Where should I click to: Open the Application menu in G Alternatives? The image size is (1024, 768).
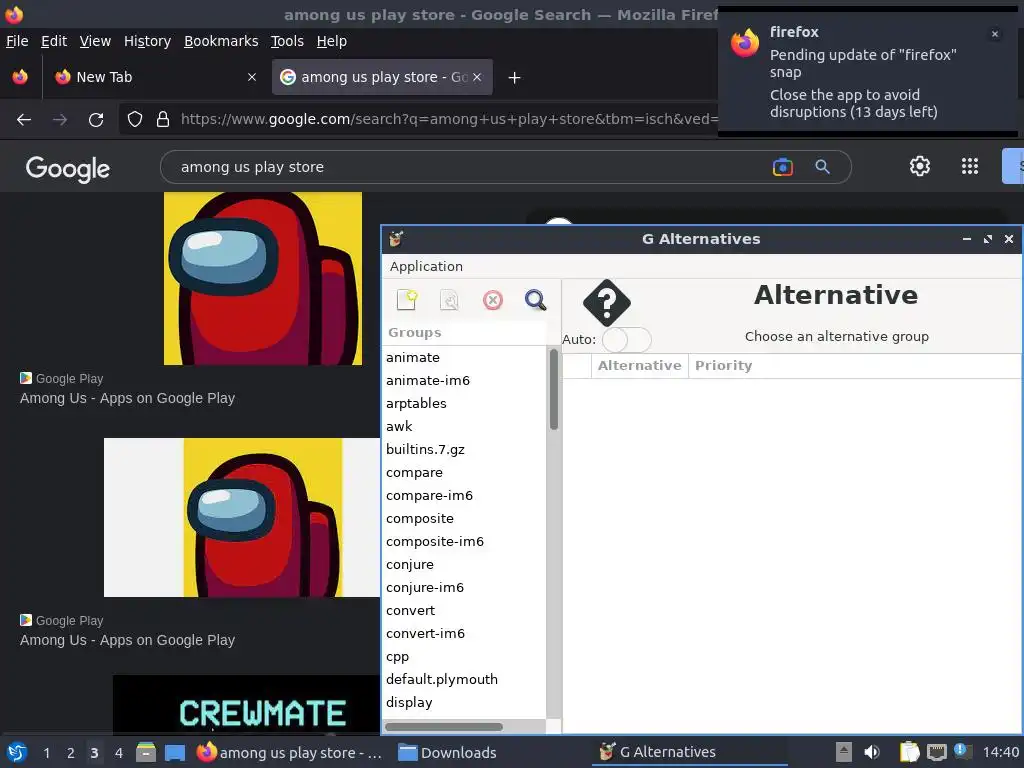(x=426, y=266)
